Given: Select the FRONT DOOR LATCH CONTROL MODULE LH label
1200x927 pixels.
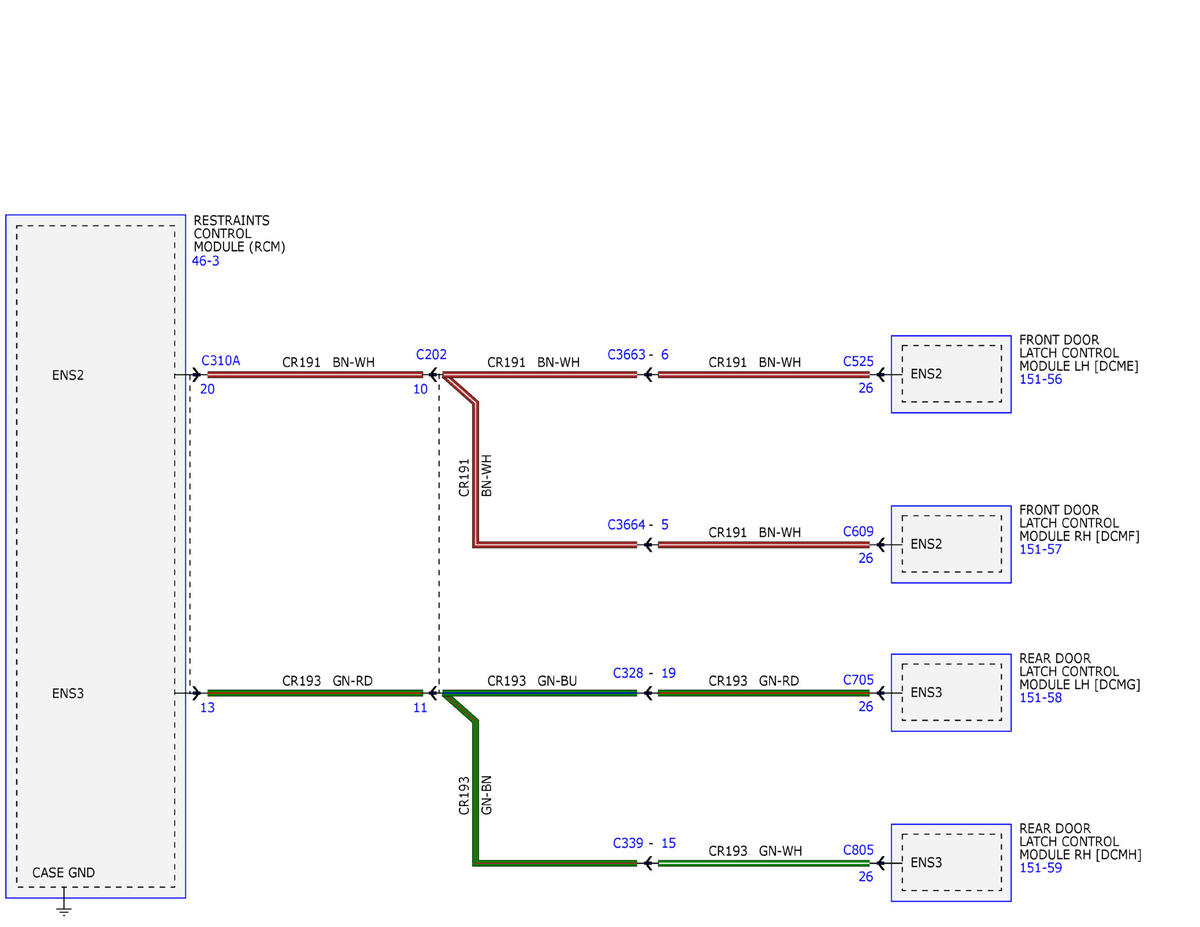Looking at the screenshot, I should [x=1079, y=353].
